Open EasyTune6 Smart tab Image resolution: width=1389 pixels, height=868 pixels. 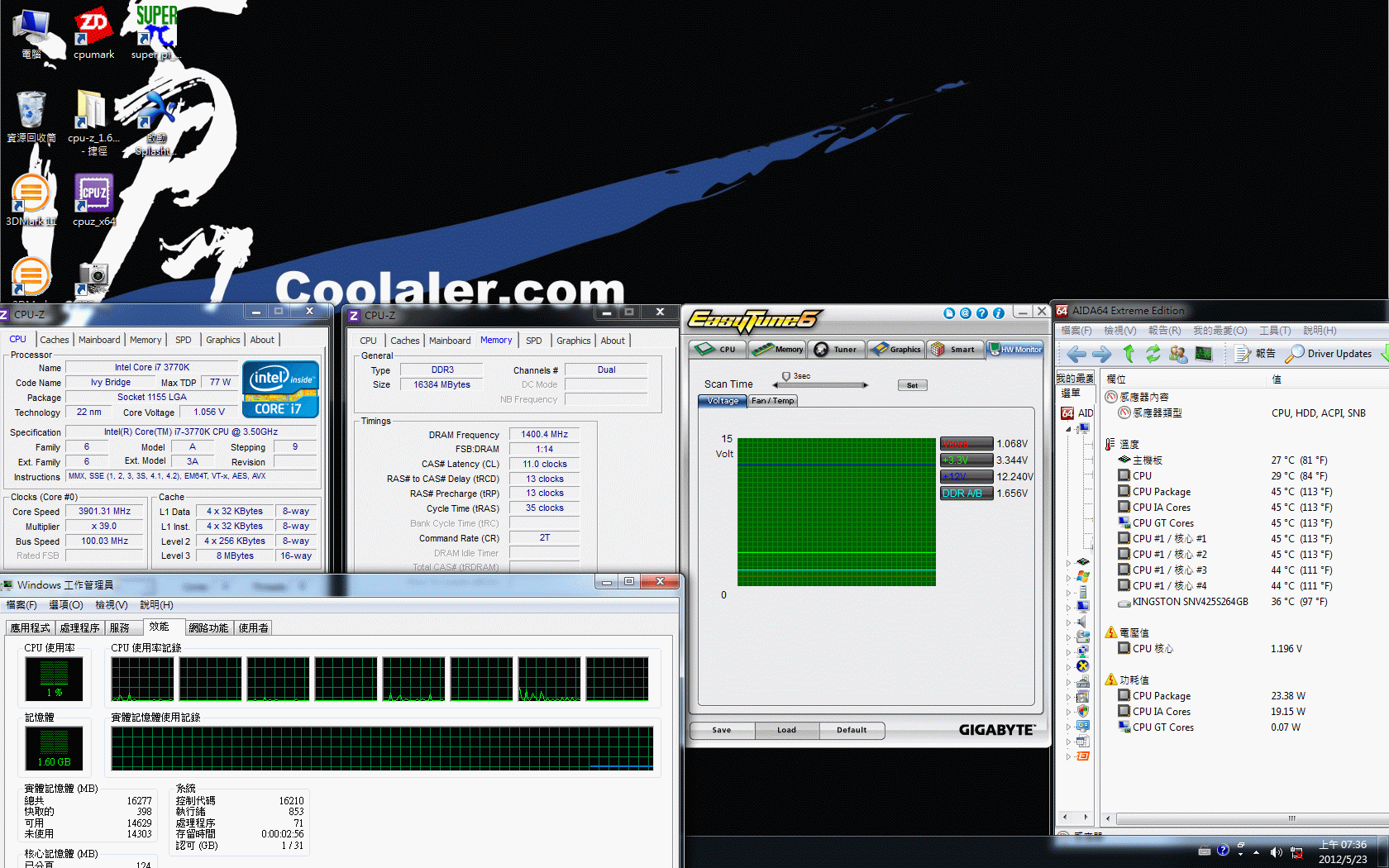pos(955,349)
